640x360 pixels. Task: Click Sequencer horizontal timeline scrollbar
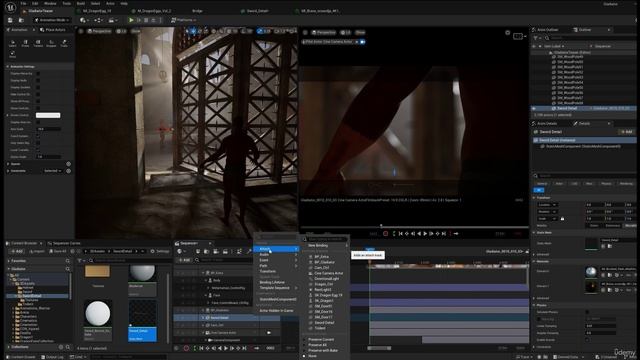(x=379, y=348)
